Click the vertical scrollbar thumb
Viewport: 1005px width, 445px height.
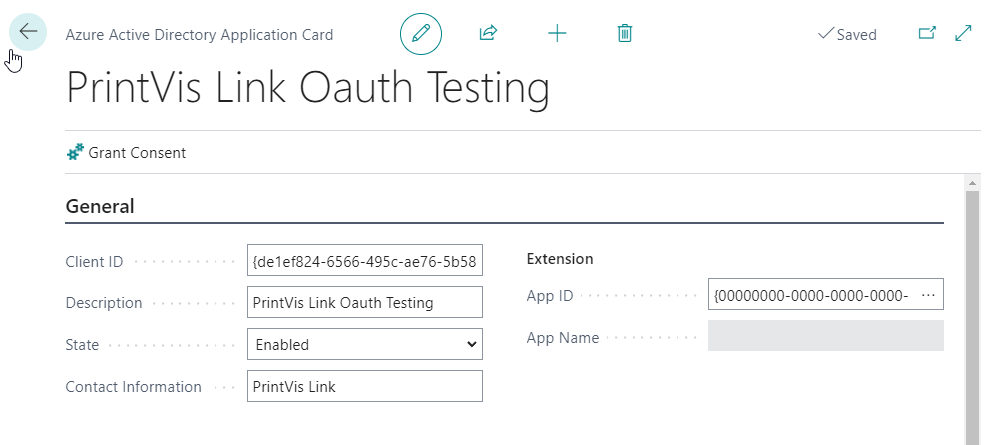pyautogui.click(x=971, y=310)
